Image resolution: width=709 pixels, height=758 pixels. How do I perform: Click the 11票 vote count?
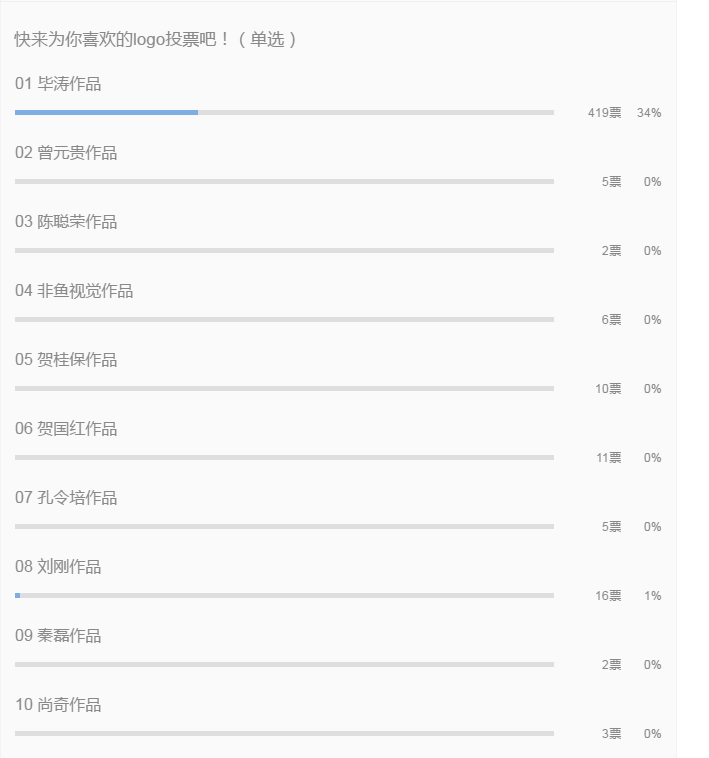(x=608, y=458)
